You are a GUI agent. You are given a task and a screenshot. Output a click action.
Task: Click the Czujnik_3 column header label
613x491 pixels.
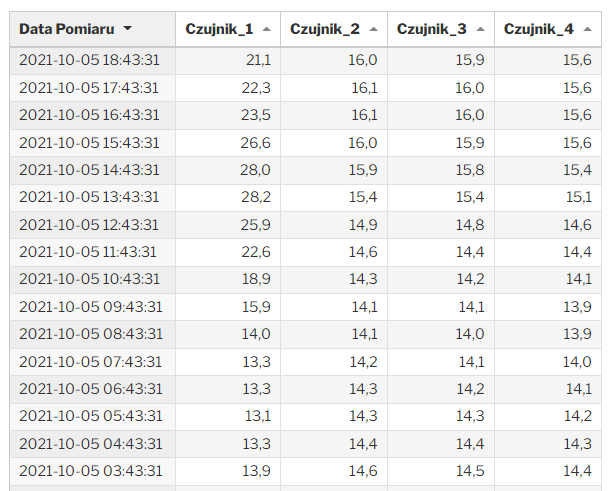click(x=432, y=29)
